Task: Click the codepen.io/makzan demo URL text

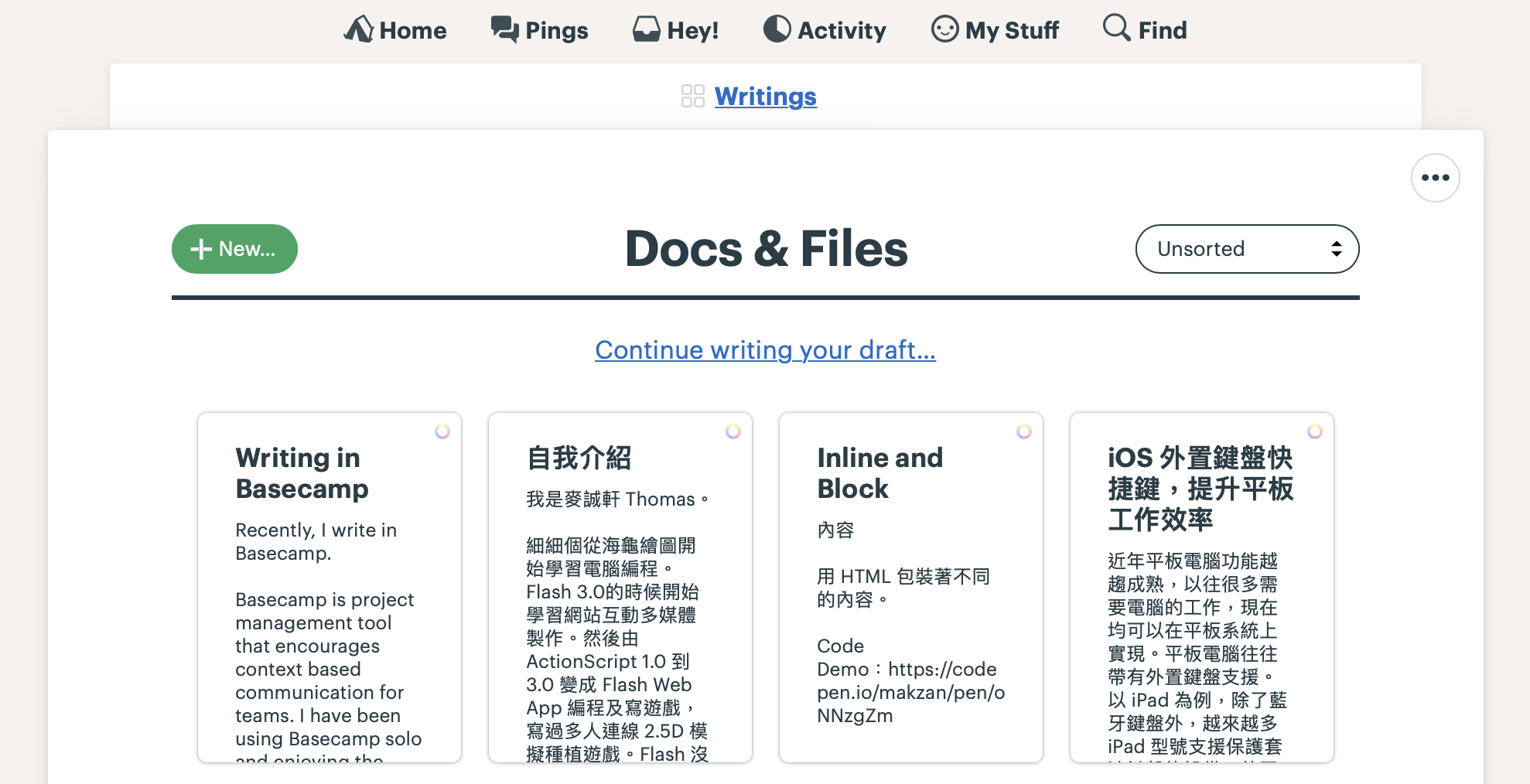Action: 911,692
